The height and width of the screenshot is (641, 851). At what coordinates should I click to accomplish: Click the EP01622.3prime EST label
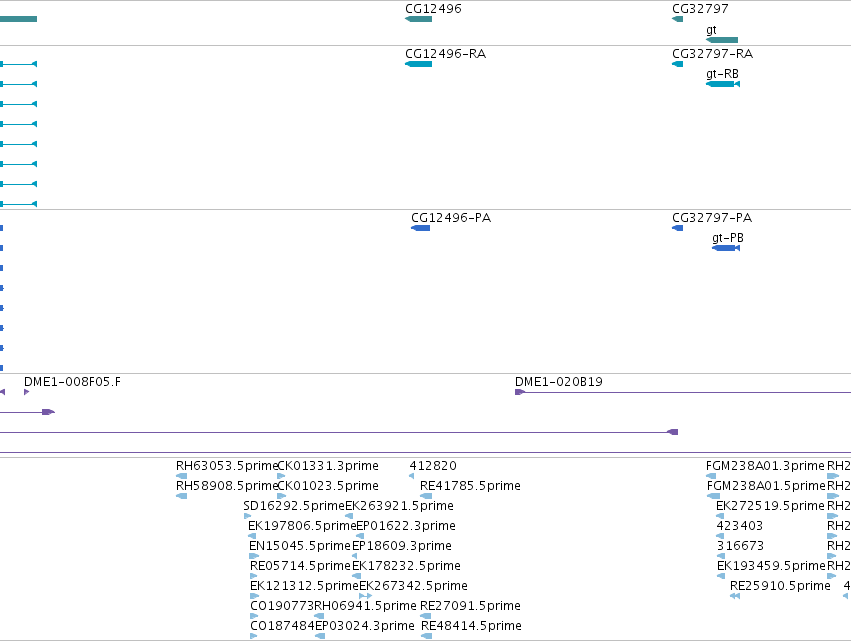[406, 526]
